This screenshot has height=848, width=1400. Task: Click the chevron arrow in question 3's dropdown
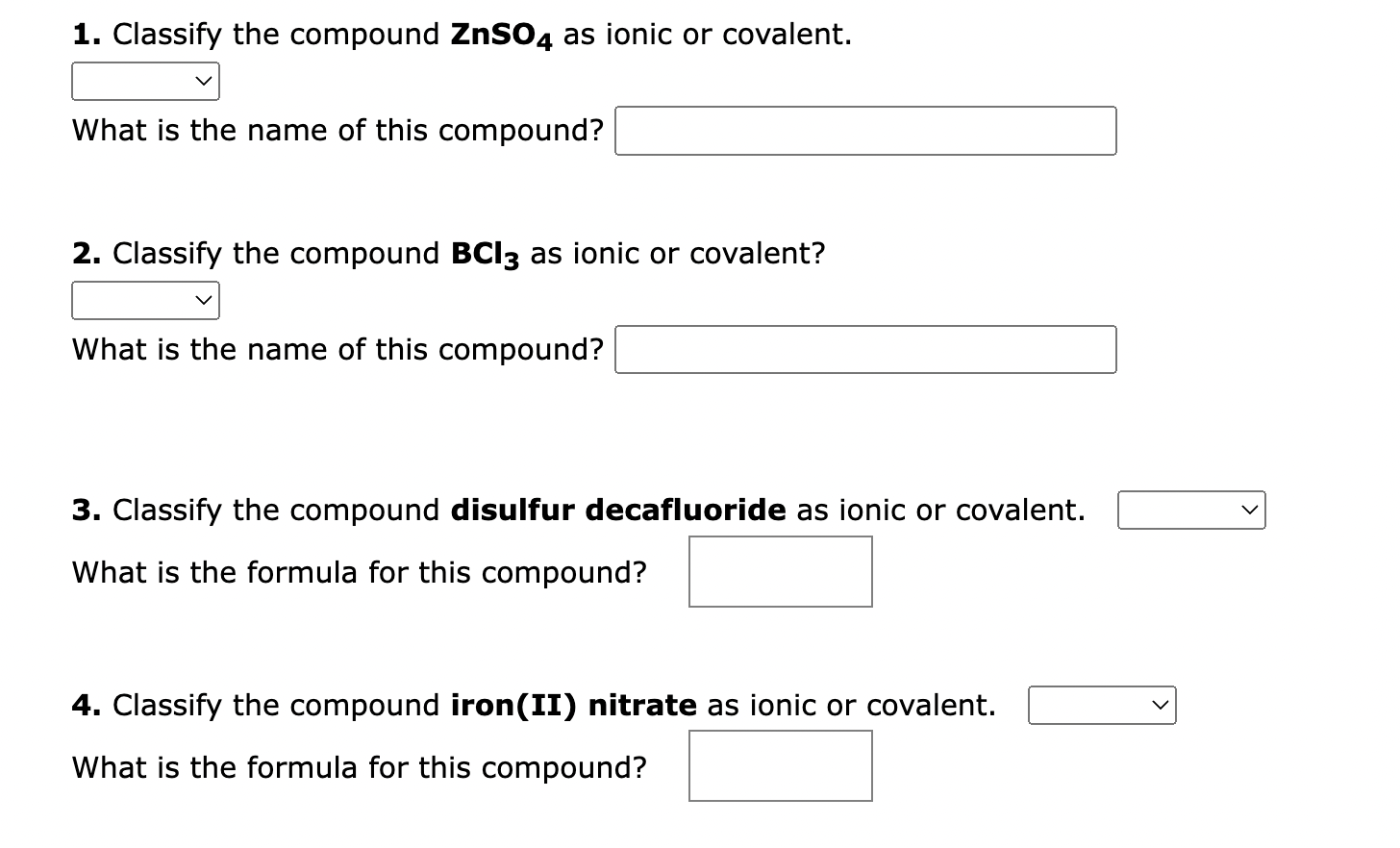pyautogui.click(x=1249, y=510)
